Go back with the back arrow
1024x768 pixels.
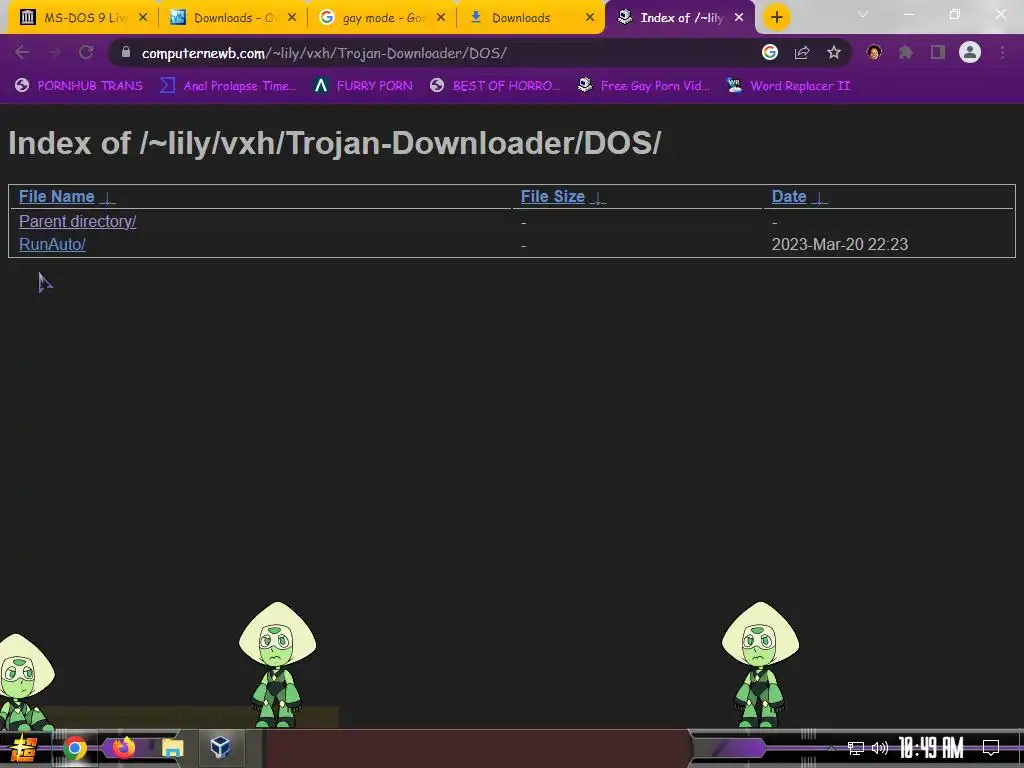point(22,52)
